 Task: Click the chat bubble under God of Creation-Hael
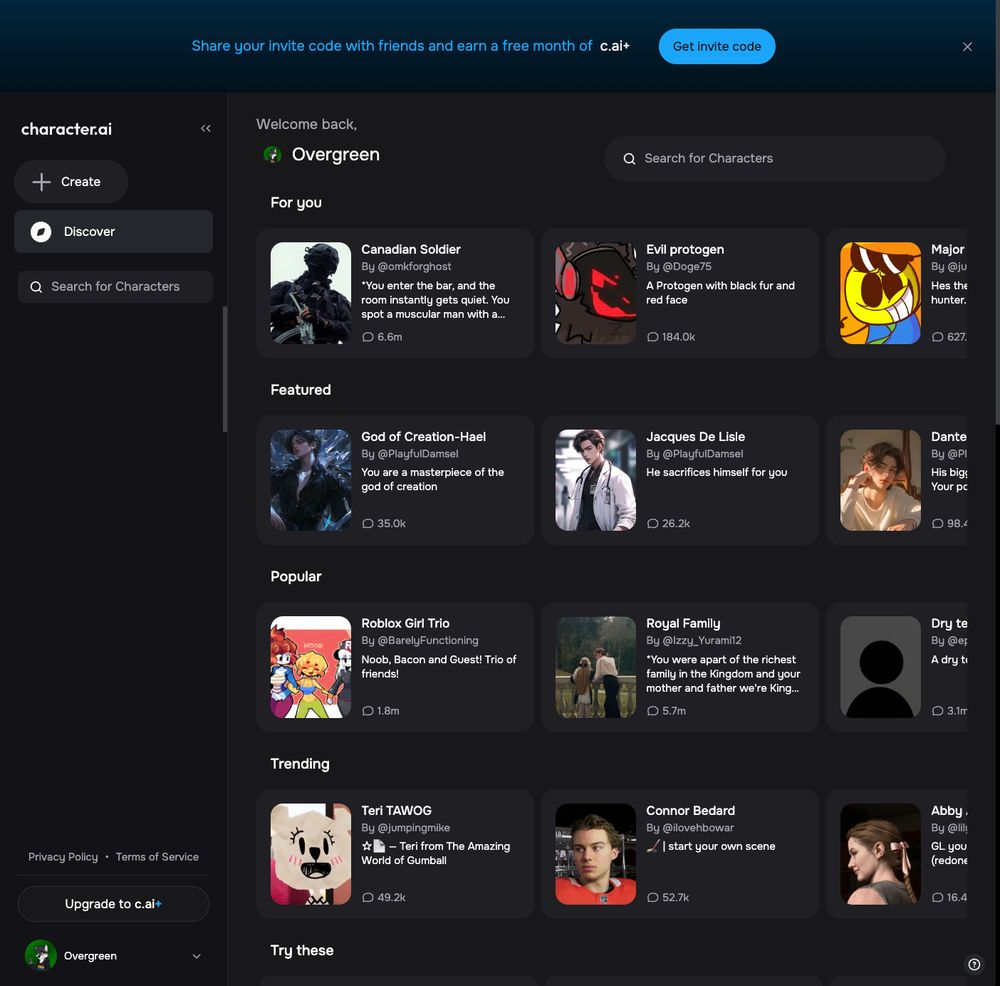370,523
